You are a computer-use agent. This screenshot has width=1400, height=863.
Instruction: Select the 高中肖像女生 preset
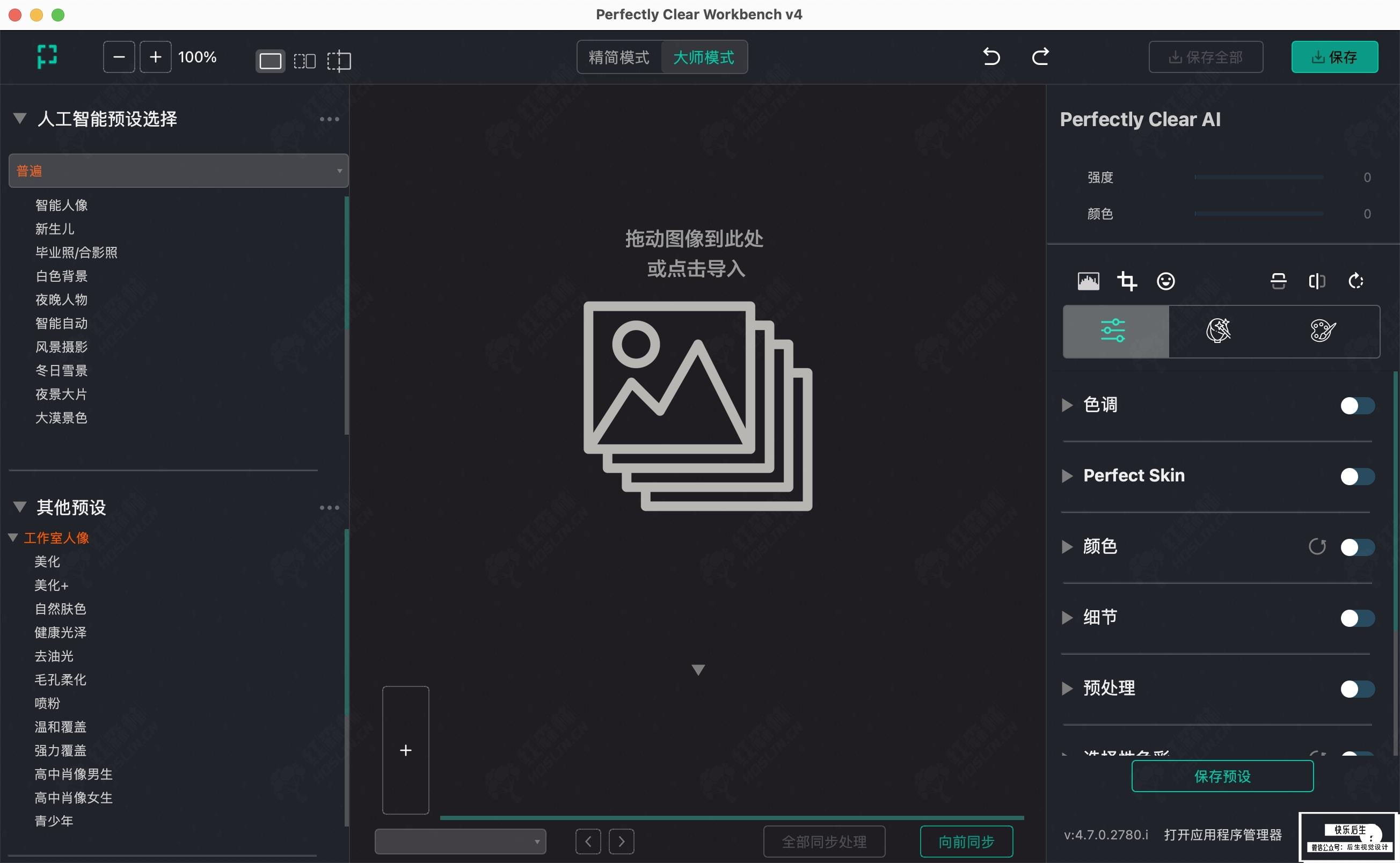[x=74, y=798]
